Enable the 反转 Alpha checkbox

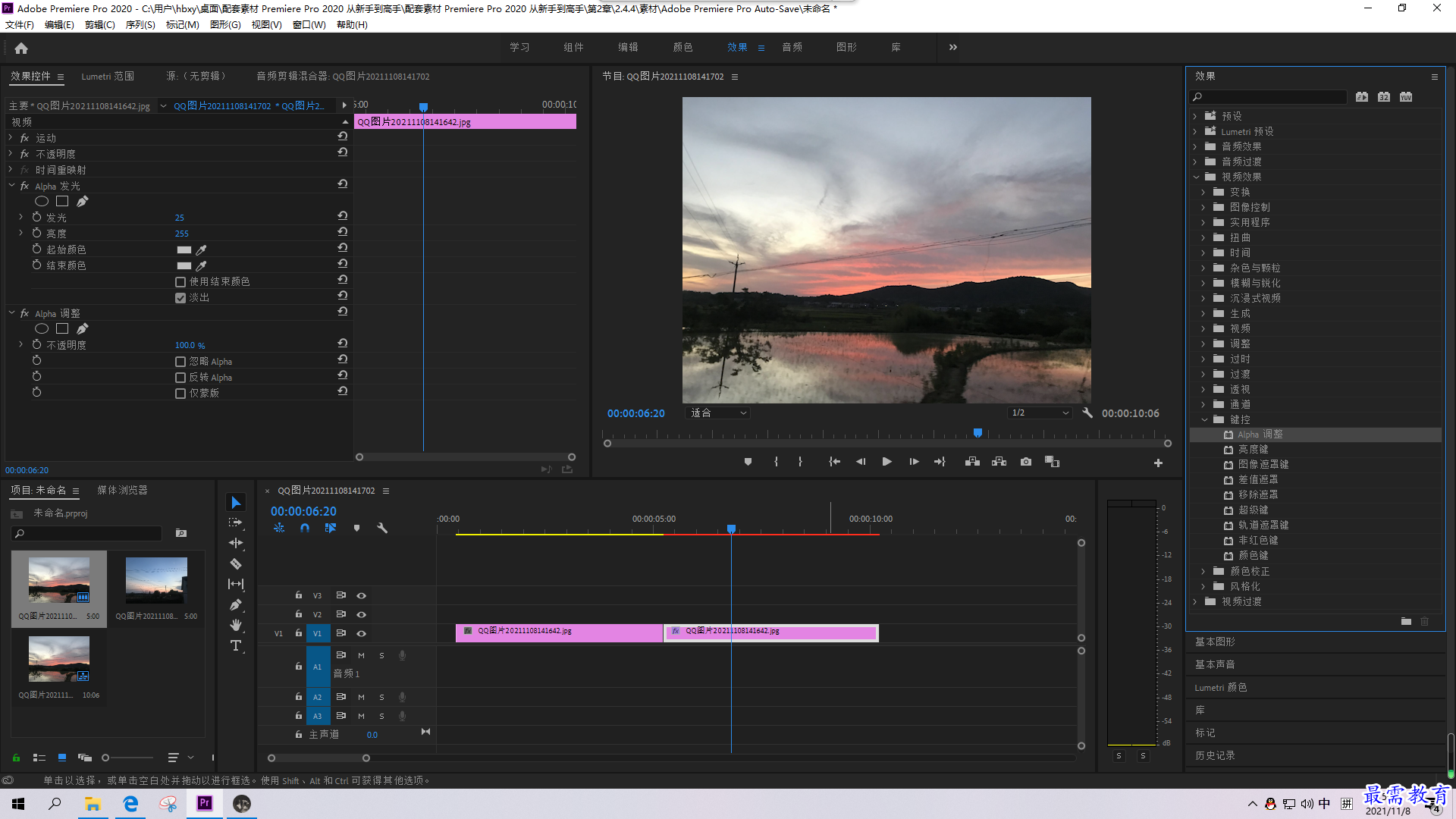pos(180,378)
